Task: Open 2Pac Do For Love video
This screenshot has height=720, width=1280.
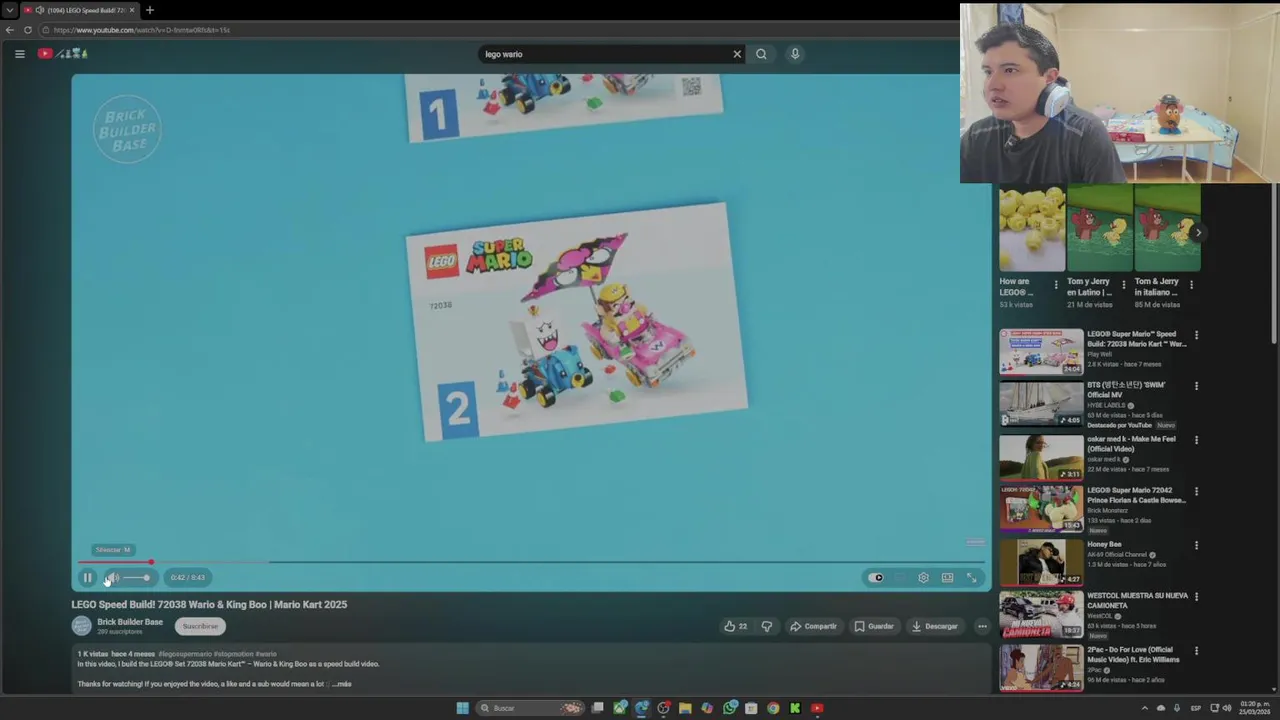Action: [x=1133, y=654]
